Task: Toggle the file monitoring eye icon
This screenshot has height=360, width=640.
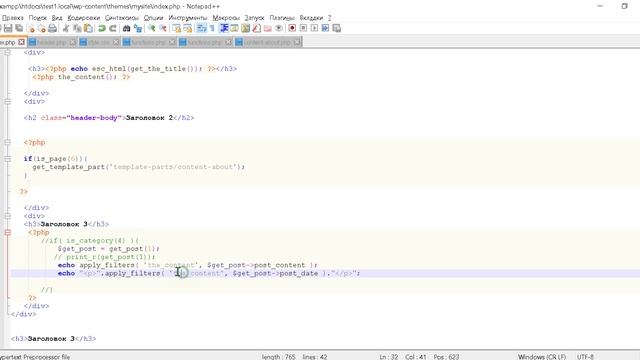Action: pos(279,28)
